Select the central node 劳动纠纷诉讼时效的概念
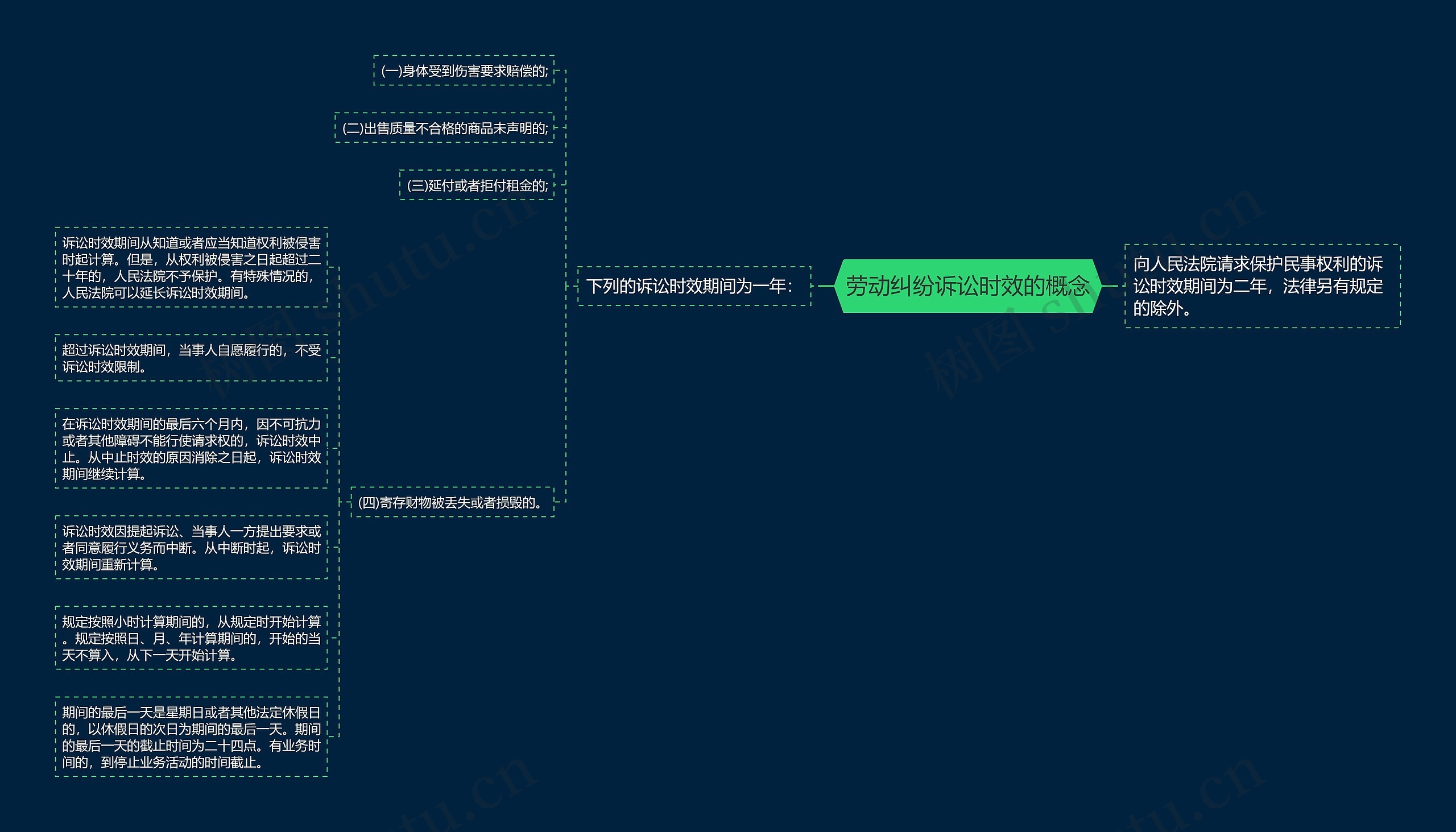 pyautogui.click(x=967, y=285)
